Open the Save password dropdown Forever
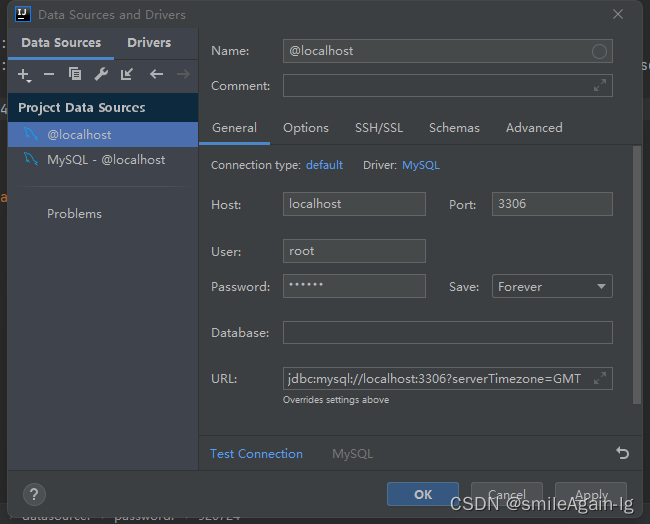 pos(552,286)
